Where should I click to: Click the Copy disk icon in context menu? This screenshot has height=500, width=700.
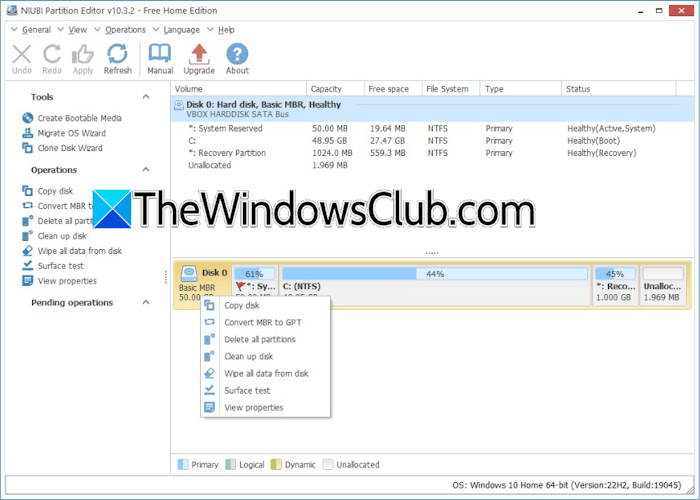tap(209, 305)
